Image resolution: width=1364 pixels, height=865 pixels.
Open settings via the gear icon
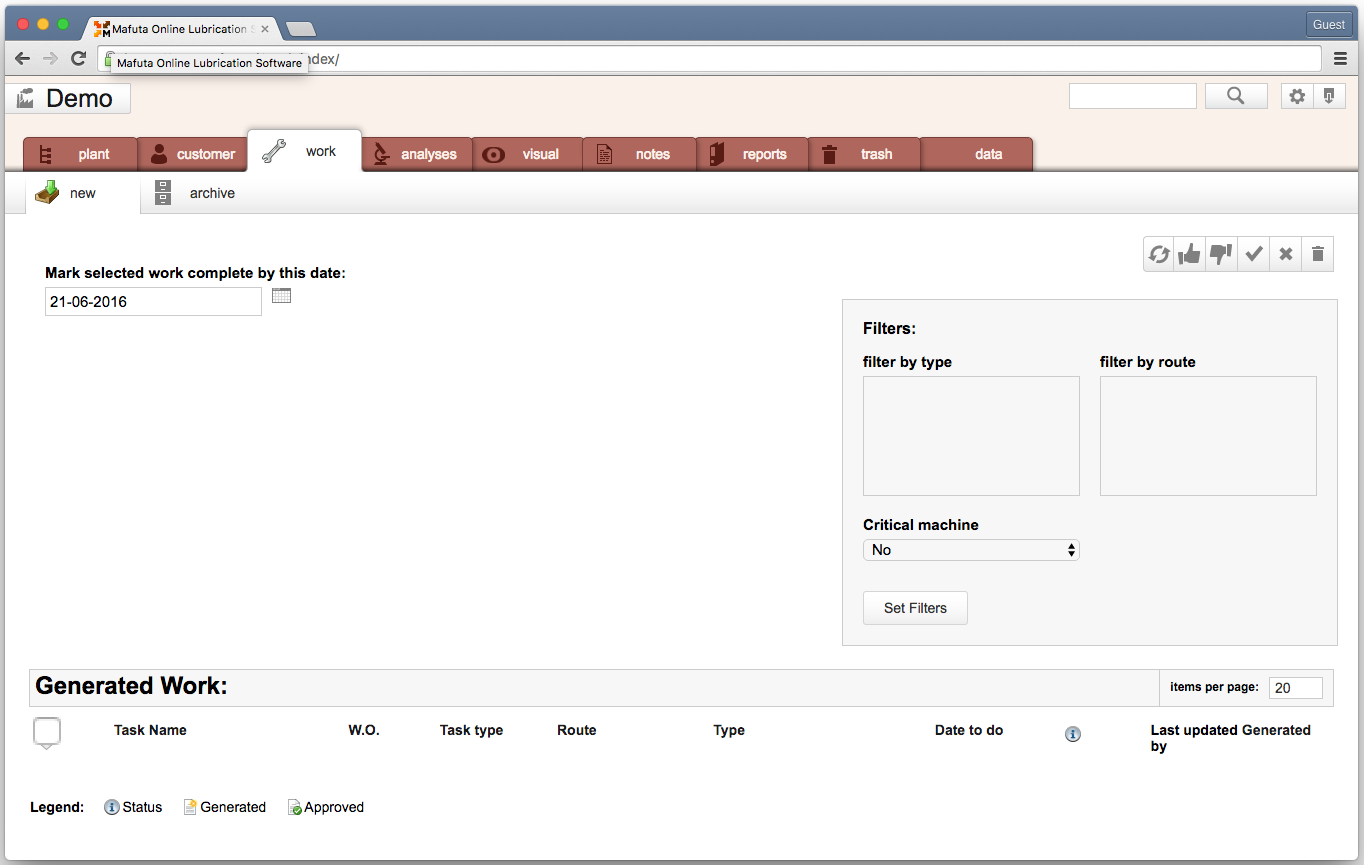point(1297,96)
